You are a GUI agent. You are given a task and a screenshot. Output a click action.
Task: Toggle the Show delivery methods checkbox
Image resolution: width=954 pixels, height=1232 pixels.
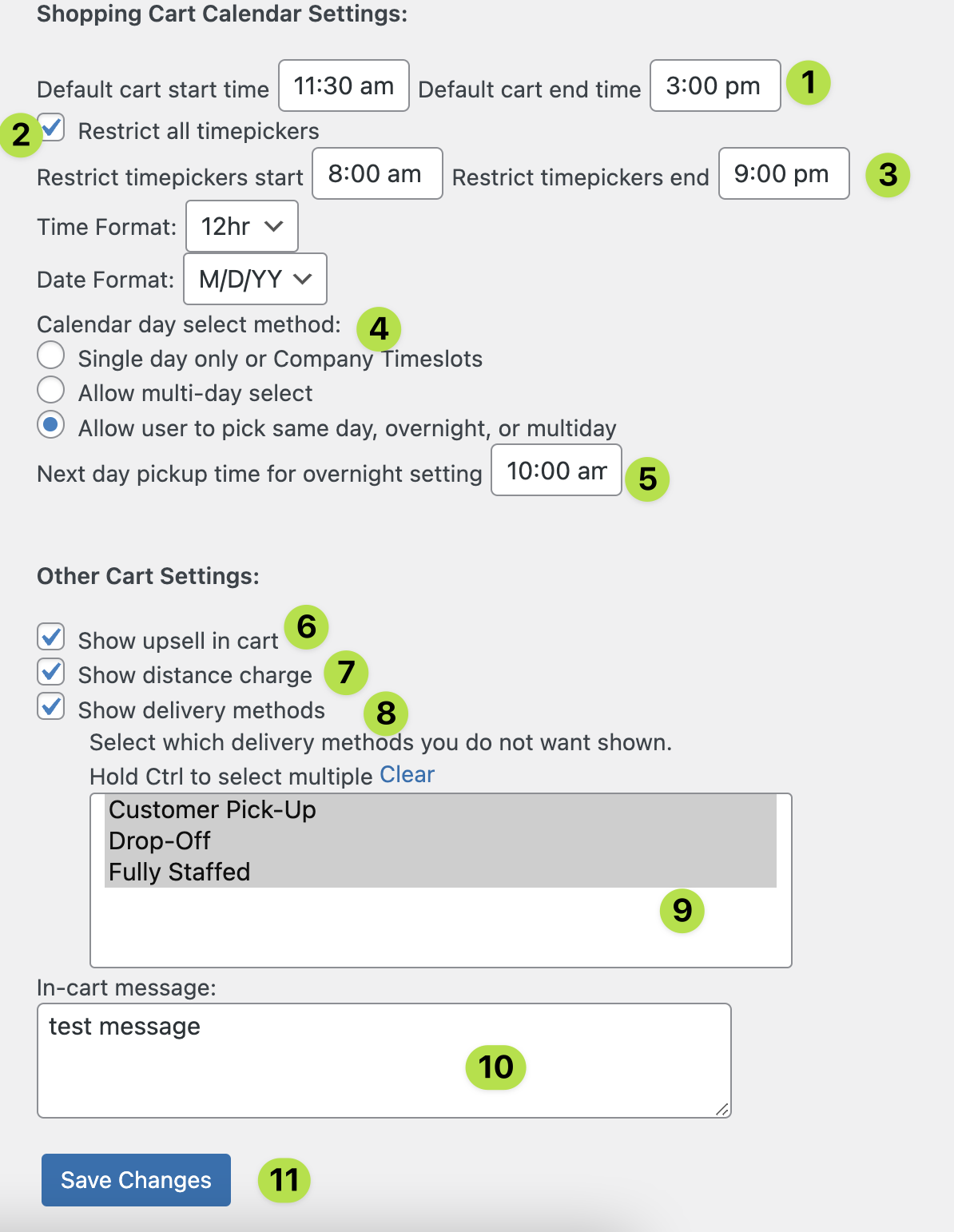(51, 706)
